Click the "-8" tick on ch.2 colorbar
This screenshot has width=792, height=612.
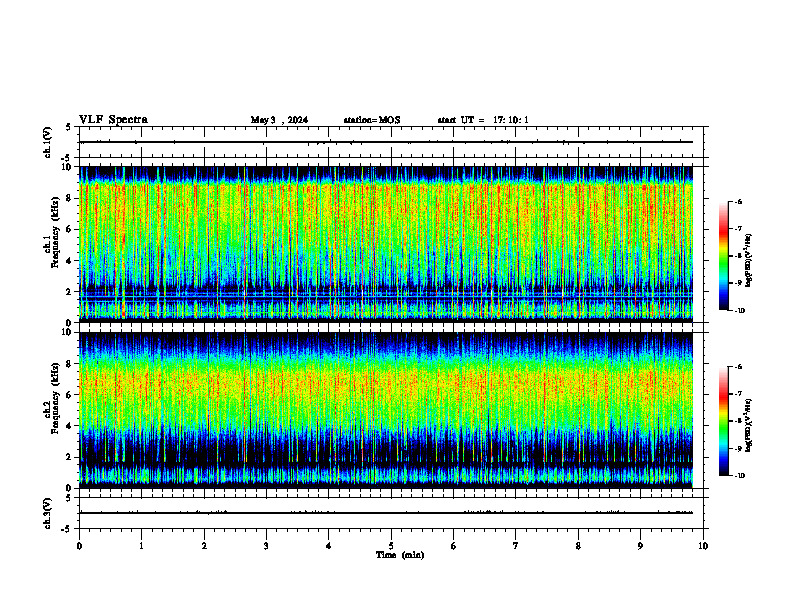pyautogui.click(x=738, y=421)
